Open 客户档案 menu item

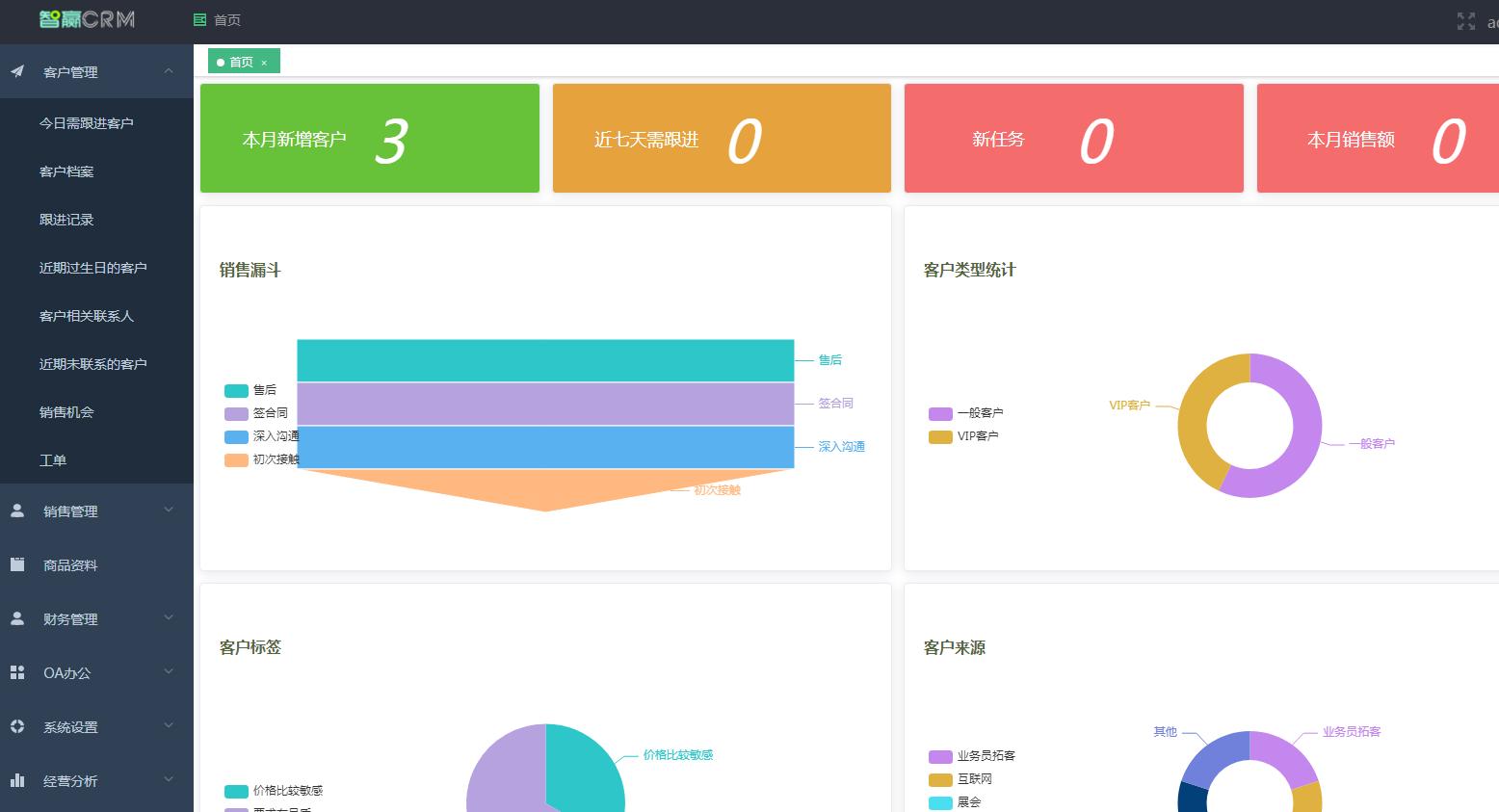point(96,171)
